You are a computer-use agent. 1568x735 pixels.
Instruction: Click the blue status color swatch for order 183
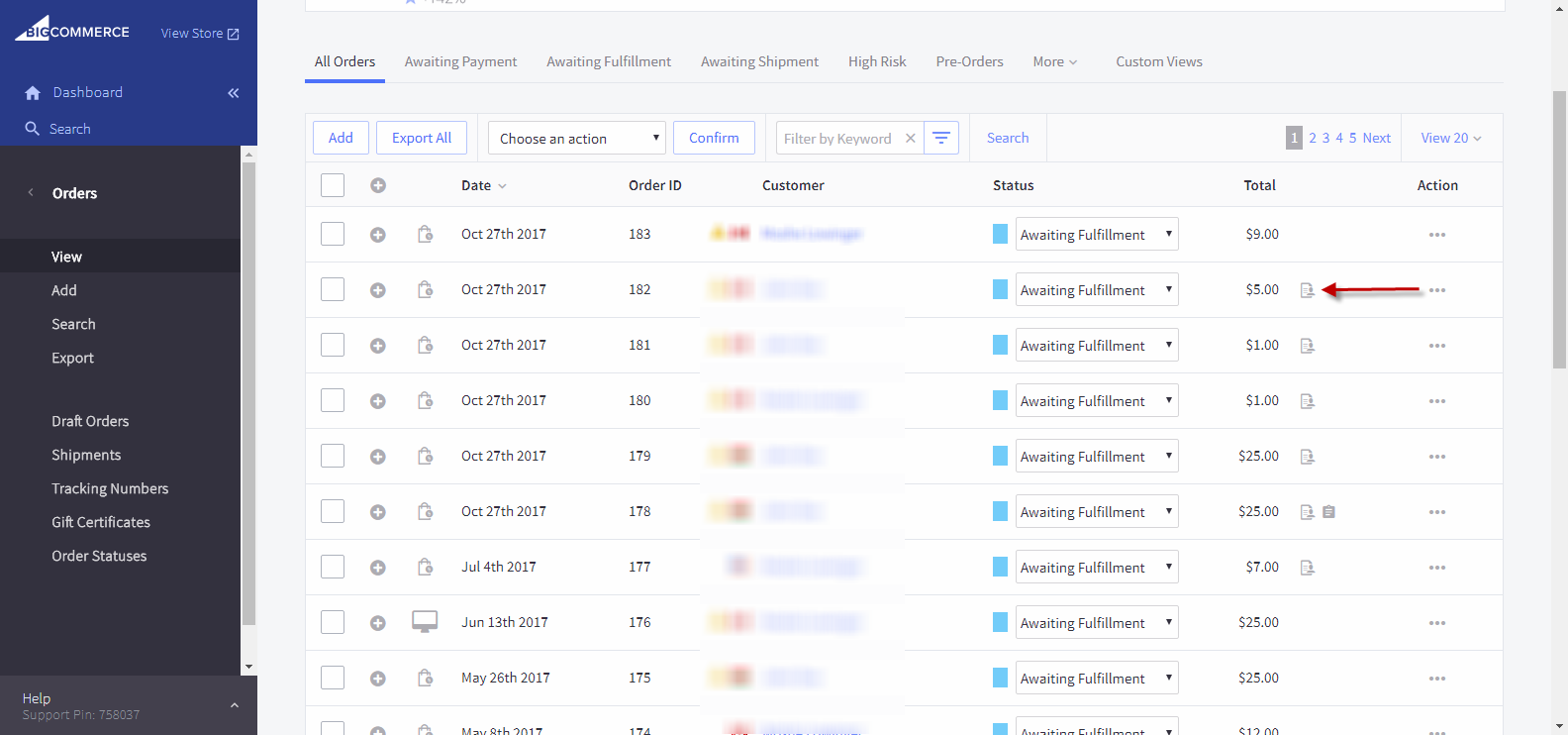tap(1000, 234)
